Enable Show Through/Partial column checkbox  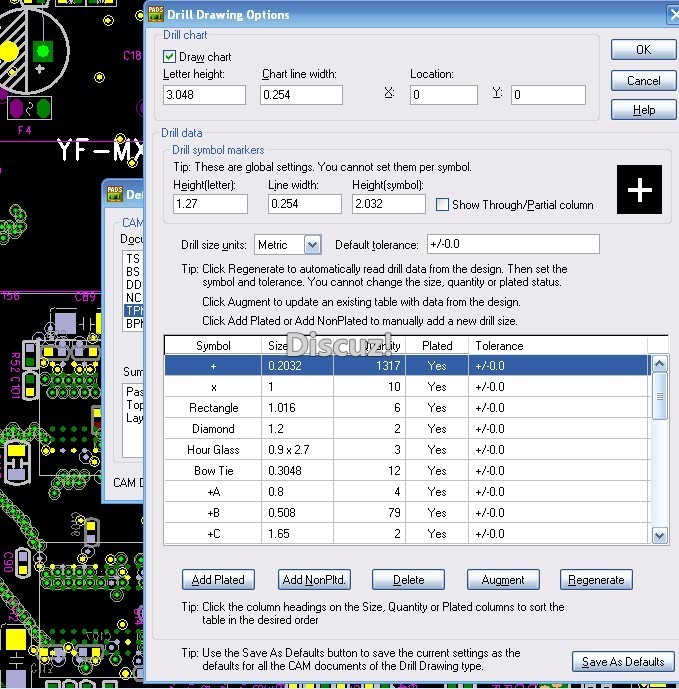[x=443, y=205]
